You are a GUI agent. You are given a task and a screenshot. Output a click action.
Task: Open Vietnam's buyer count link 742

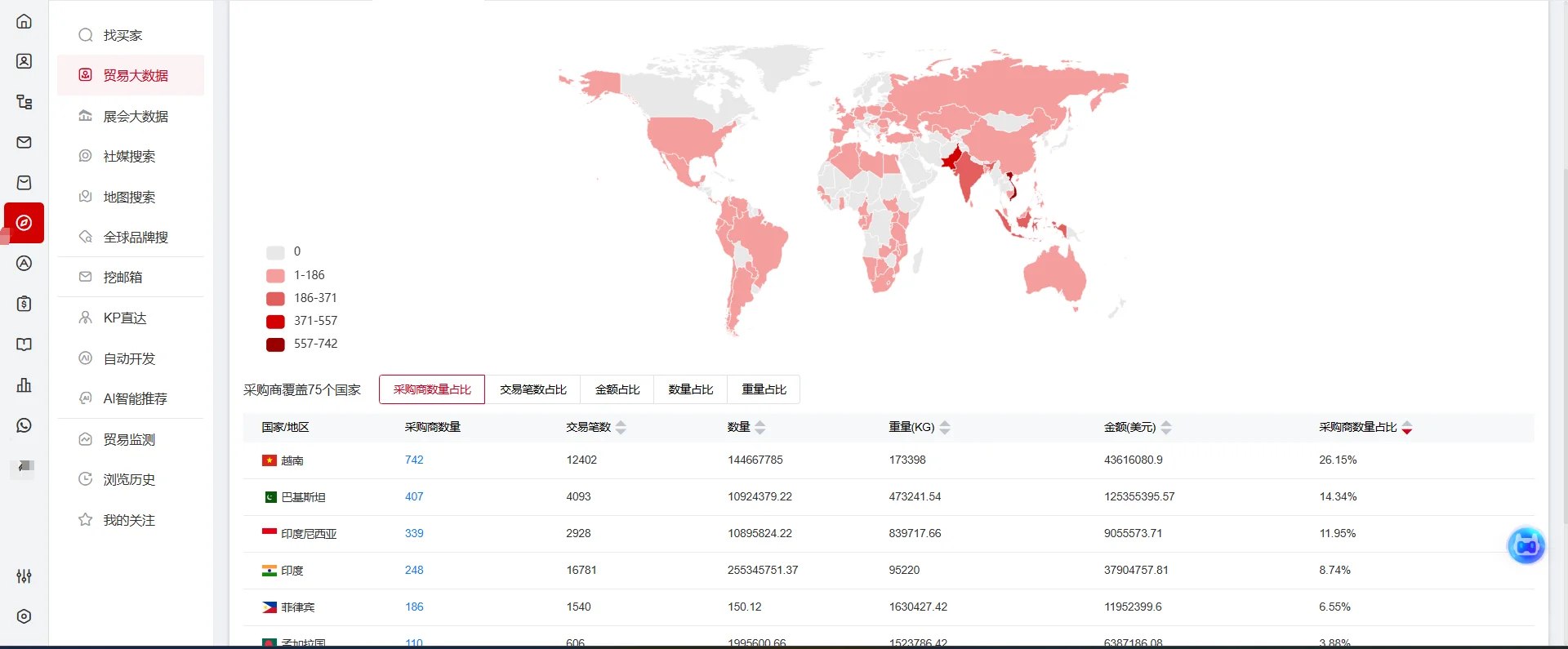pos(414,460)
